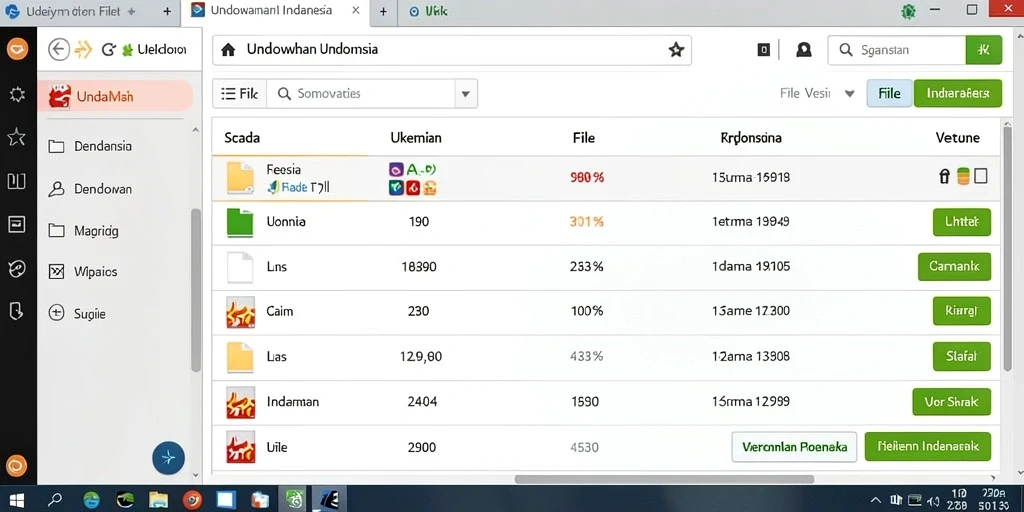Click the purple app icon in Feosia row
This screenshot has height=512, width=1024.
[395, 170]
